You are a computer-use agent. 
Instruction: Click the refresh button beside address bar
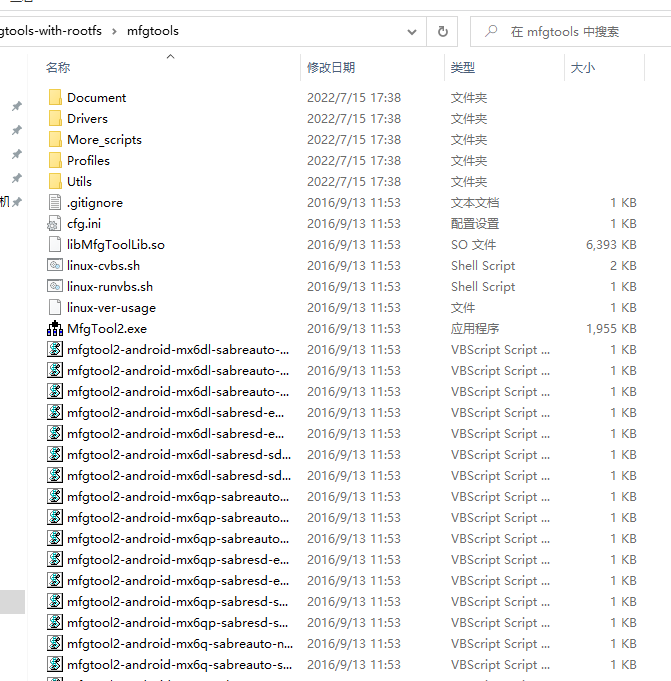click(442, 31)
